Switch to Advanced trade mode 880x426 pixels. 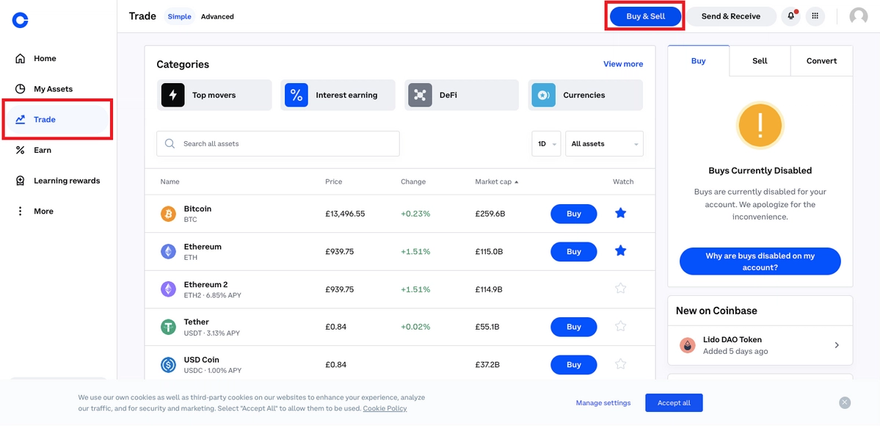[x=217, y=16]
